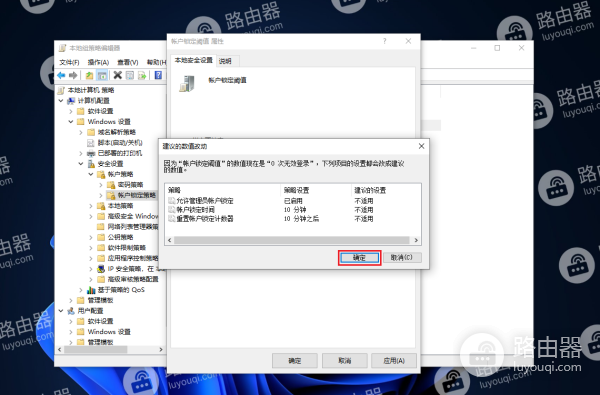The height and width of the screenshot is (395, 600).
Task: Select 高级审核策略配置 in the tree
Action: (133, 279)
